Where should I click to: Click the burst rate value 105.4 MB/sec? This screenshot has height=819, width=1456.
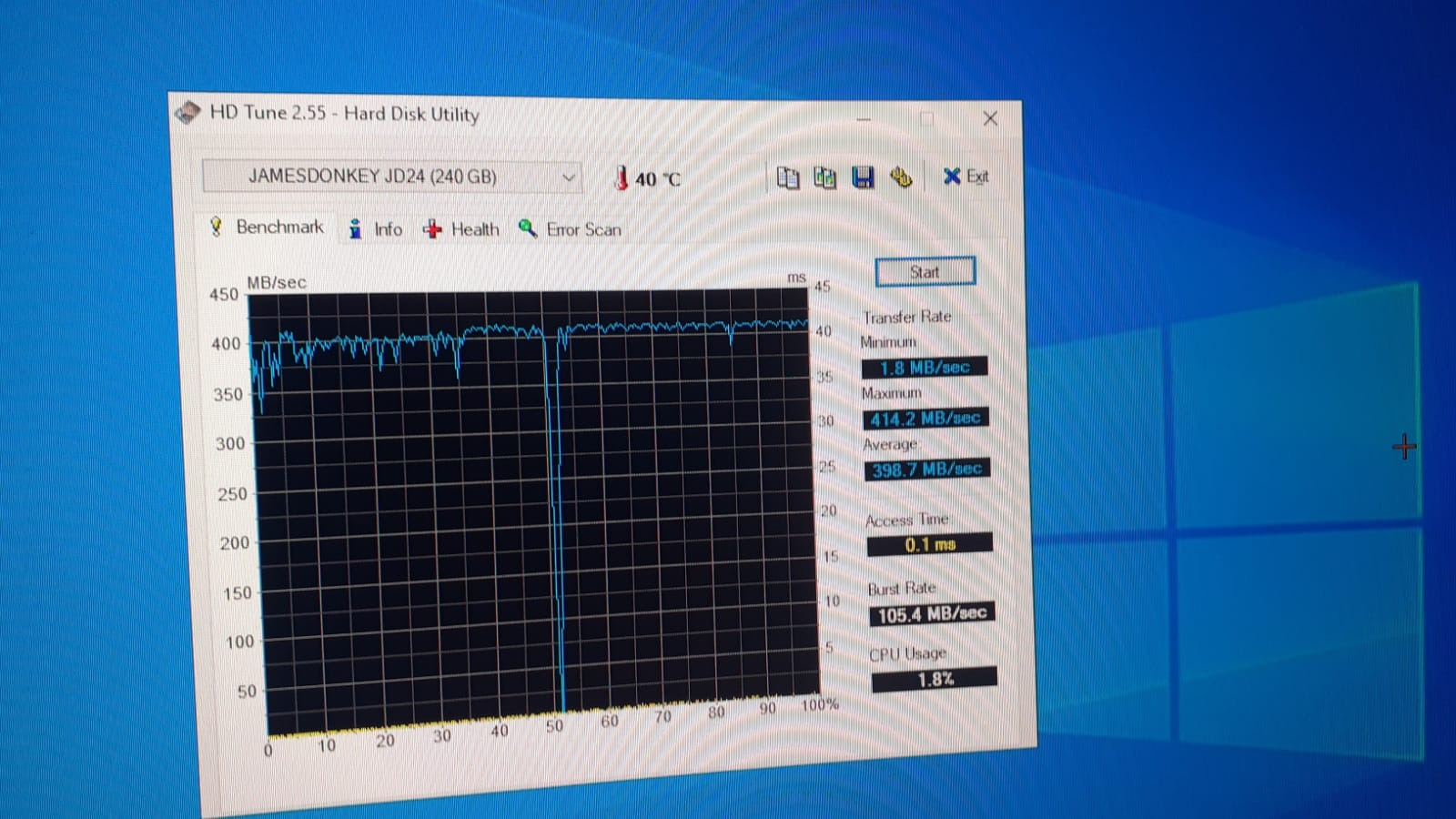click(x=932, y=614)
